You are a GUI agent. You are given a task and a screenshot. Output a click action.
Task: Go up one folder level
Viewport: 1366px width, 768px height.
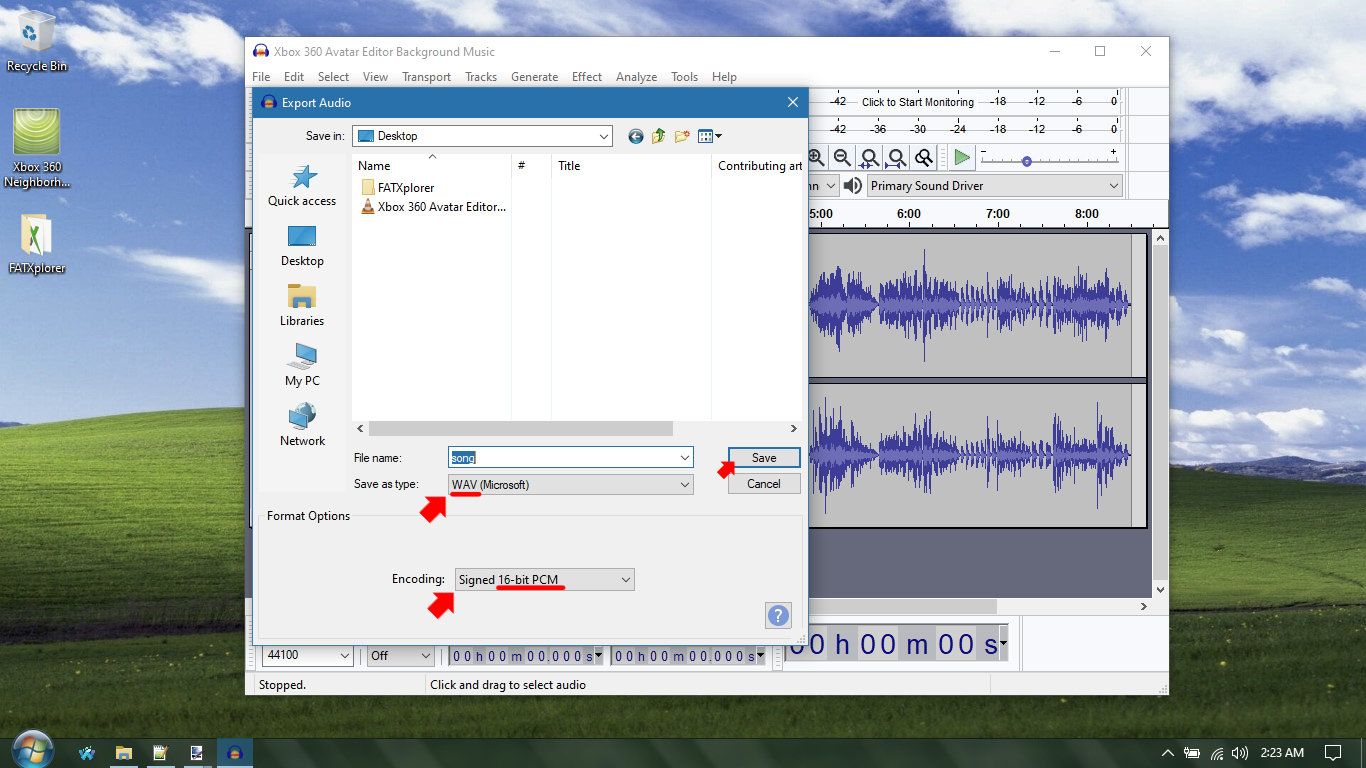(x=659, y=136)
